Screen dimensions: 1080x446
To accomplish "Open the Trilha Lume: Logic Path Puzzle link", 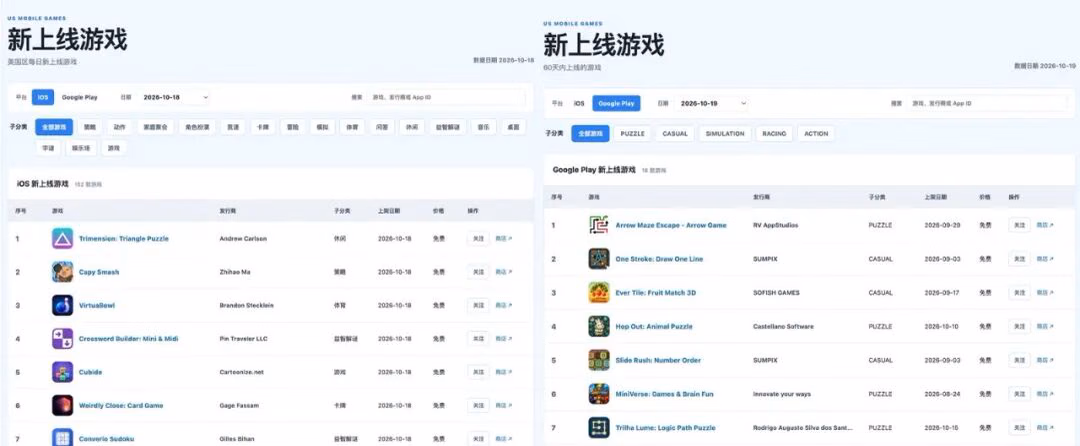I will click(665, 427).
